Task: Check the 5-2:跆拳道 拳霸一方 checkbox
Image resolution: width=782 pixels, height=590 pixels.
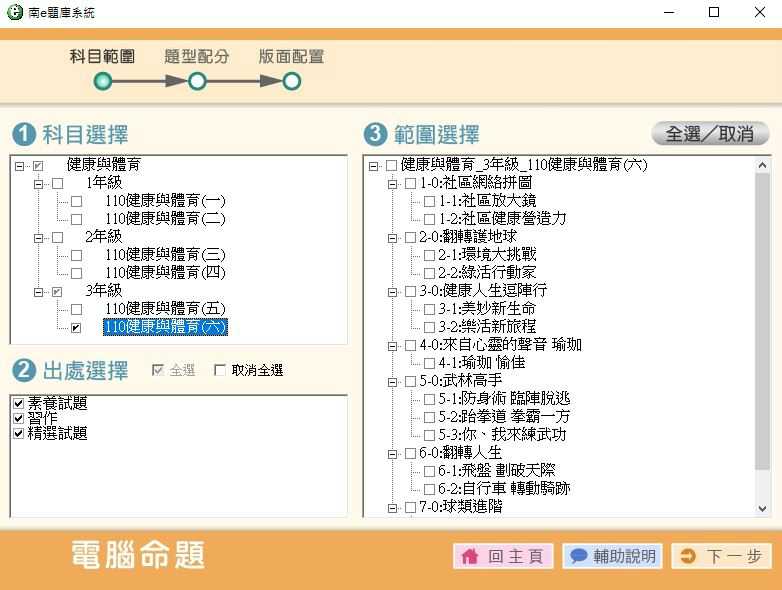Action: point(429,417)
